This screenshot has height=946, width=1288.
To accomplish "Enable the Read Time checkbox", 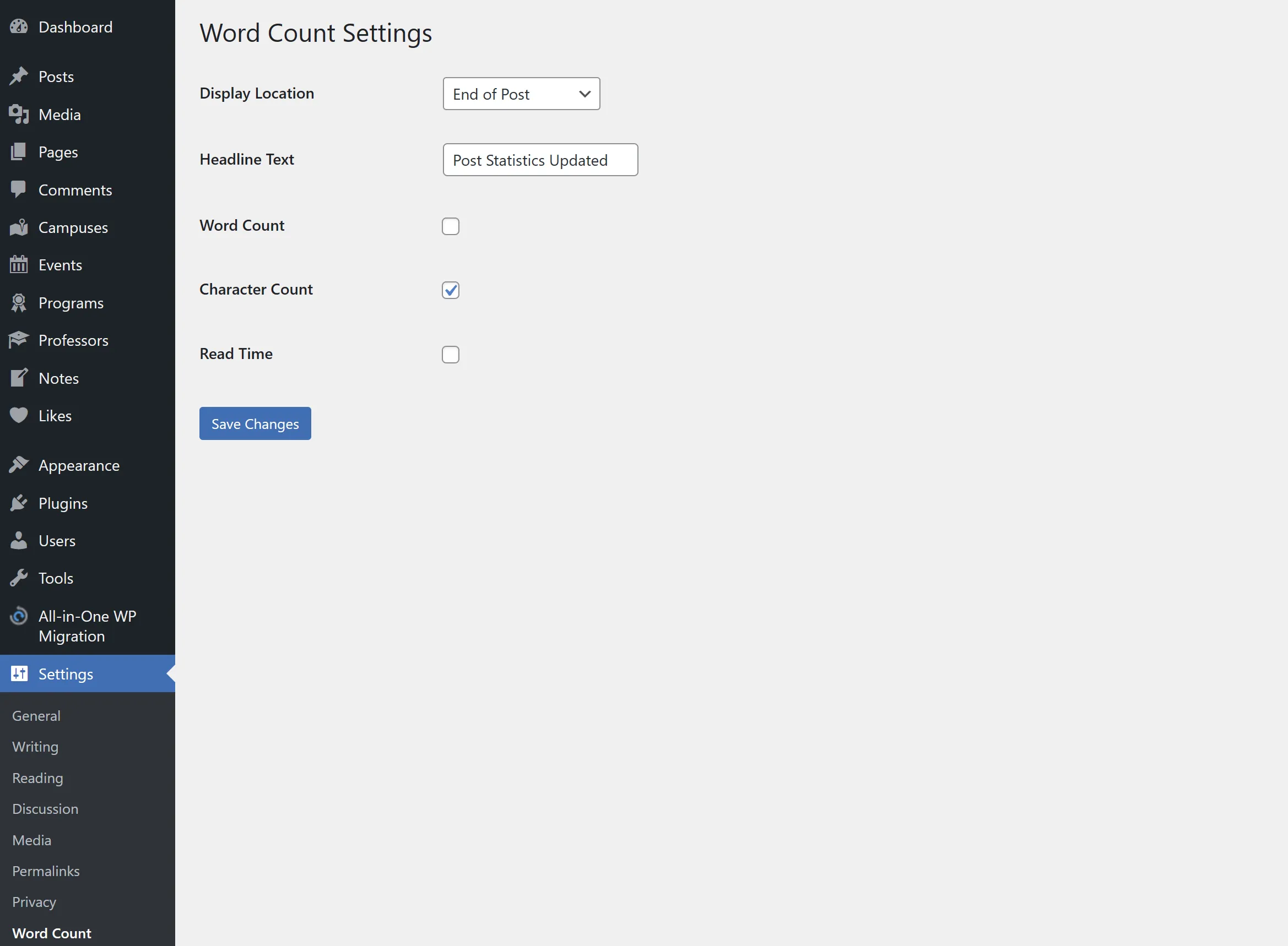I will (x=450, y=355).
